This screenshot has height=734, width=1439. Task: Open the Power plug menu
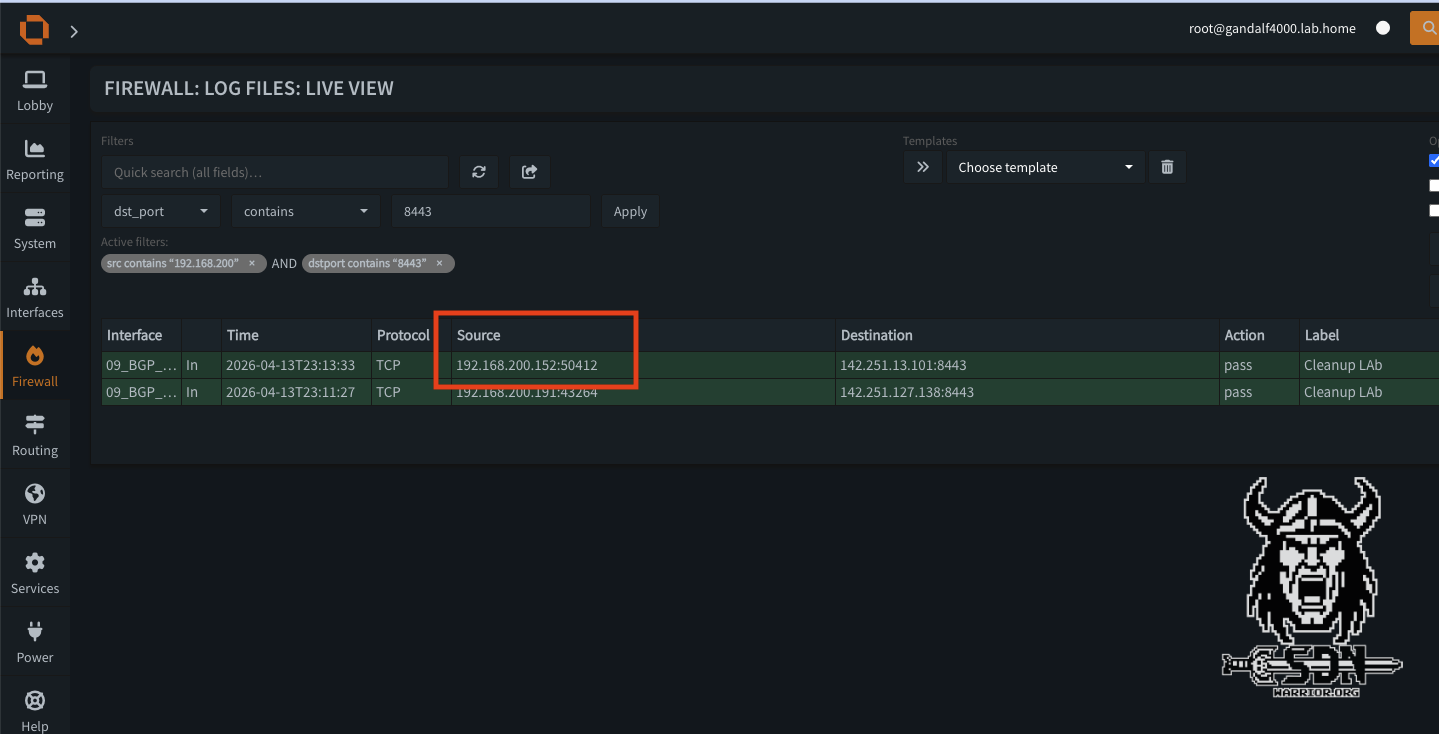point(35,643)
